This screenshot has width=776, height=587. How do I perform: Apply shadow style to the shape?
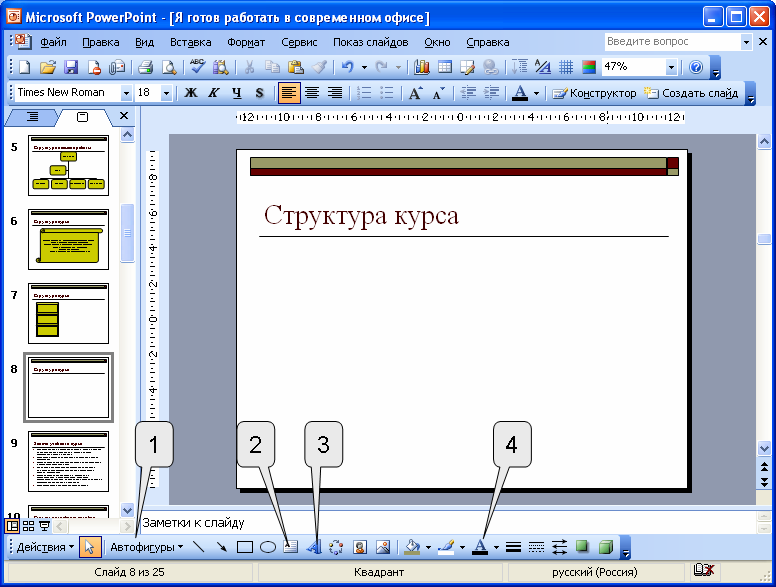pos(582,547)
